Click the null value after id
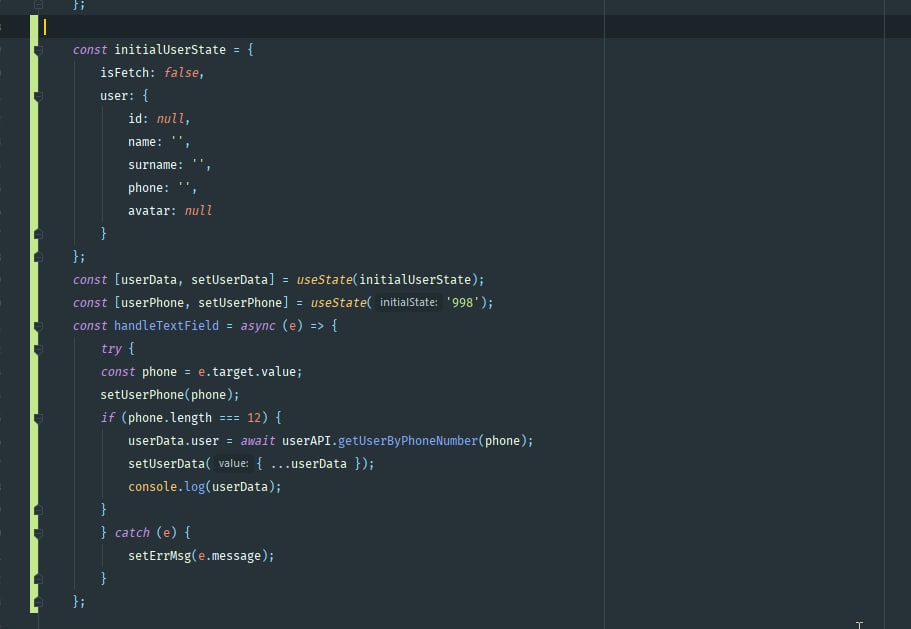The image size is (911, 629). 170,118
